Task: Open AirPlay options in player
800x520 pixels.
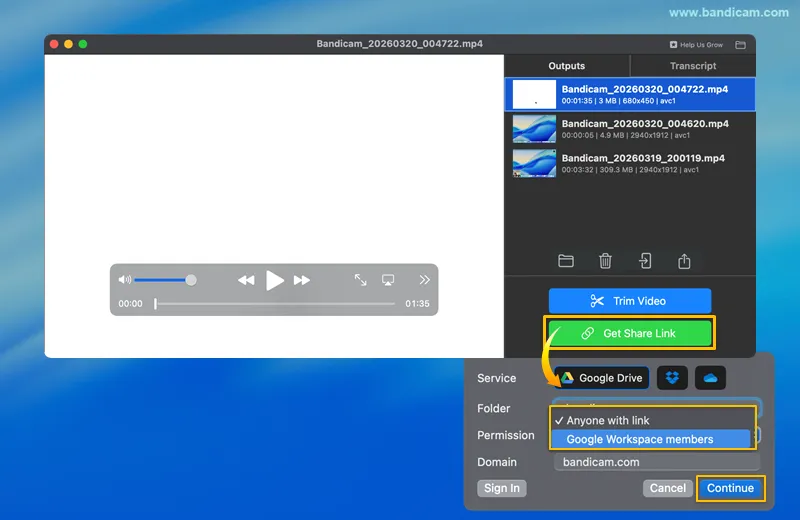Action: pos(388,280)
